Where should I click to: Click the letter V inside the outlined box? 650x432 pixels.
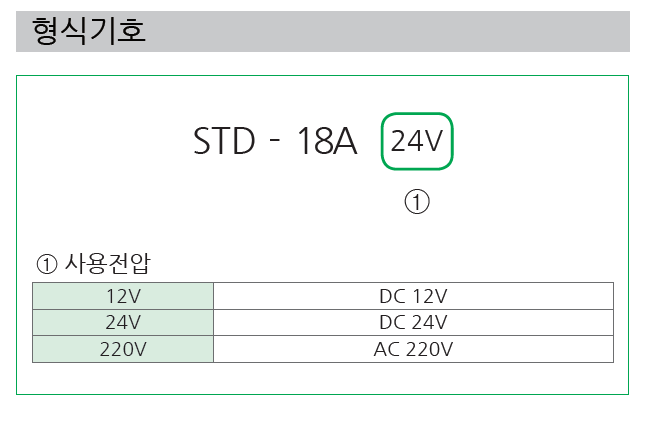[435, 142]
